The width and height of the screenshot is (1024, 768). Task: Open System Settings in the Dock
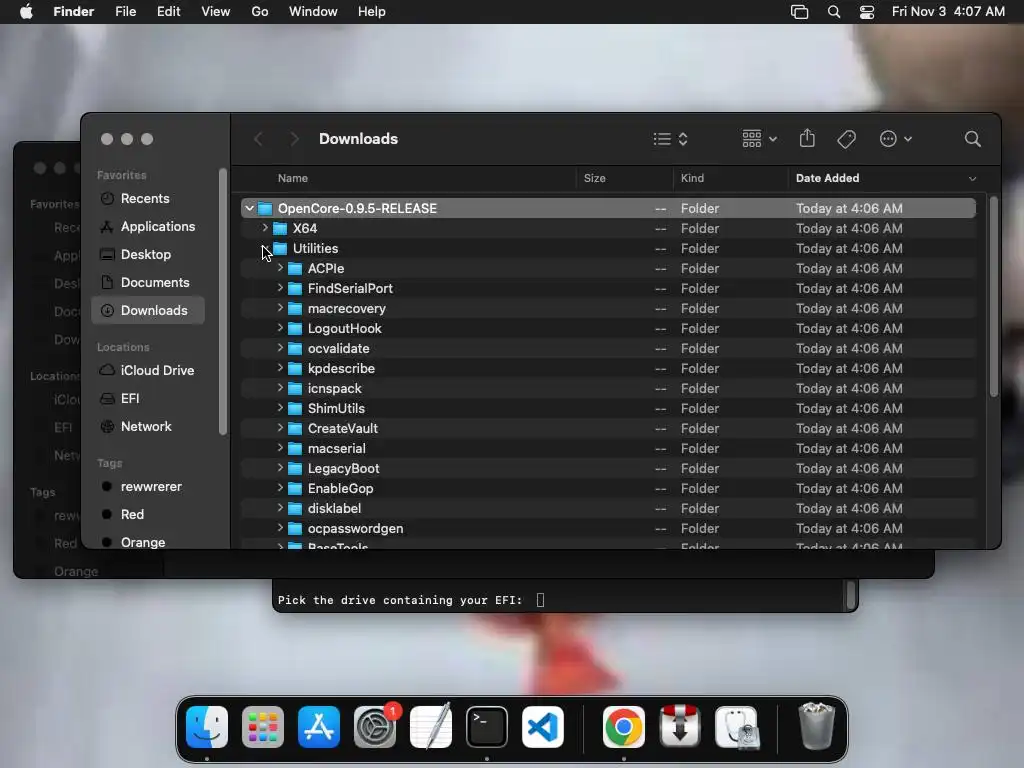click(375, 727)
